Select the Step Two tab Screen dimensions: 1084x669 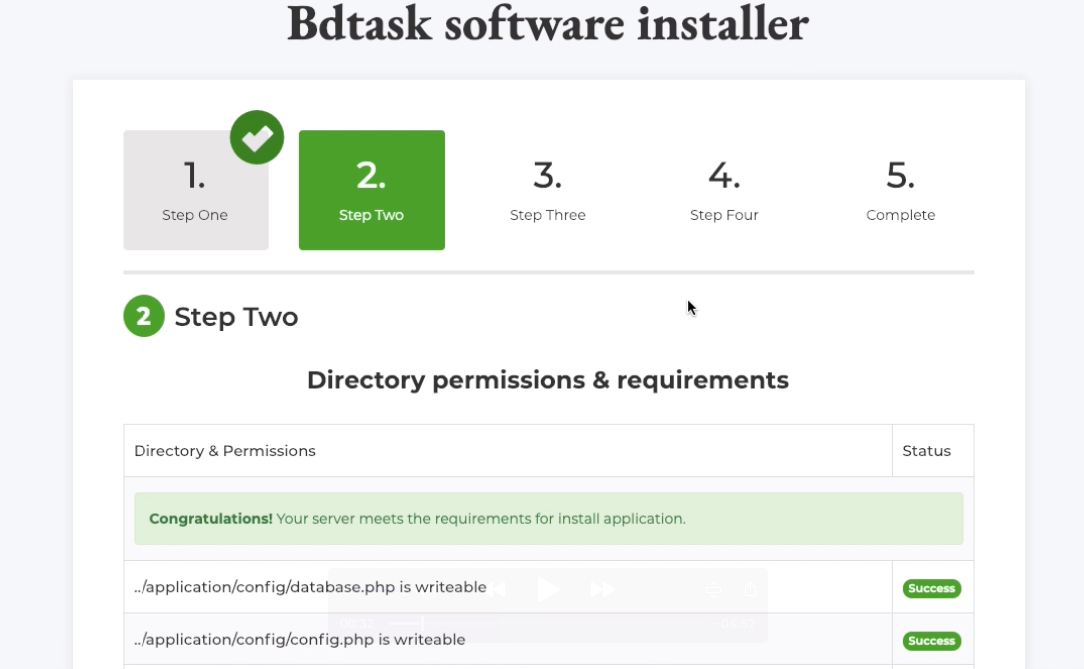click(x=371, y=190)
